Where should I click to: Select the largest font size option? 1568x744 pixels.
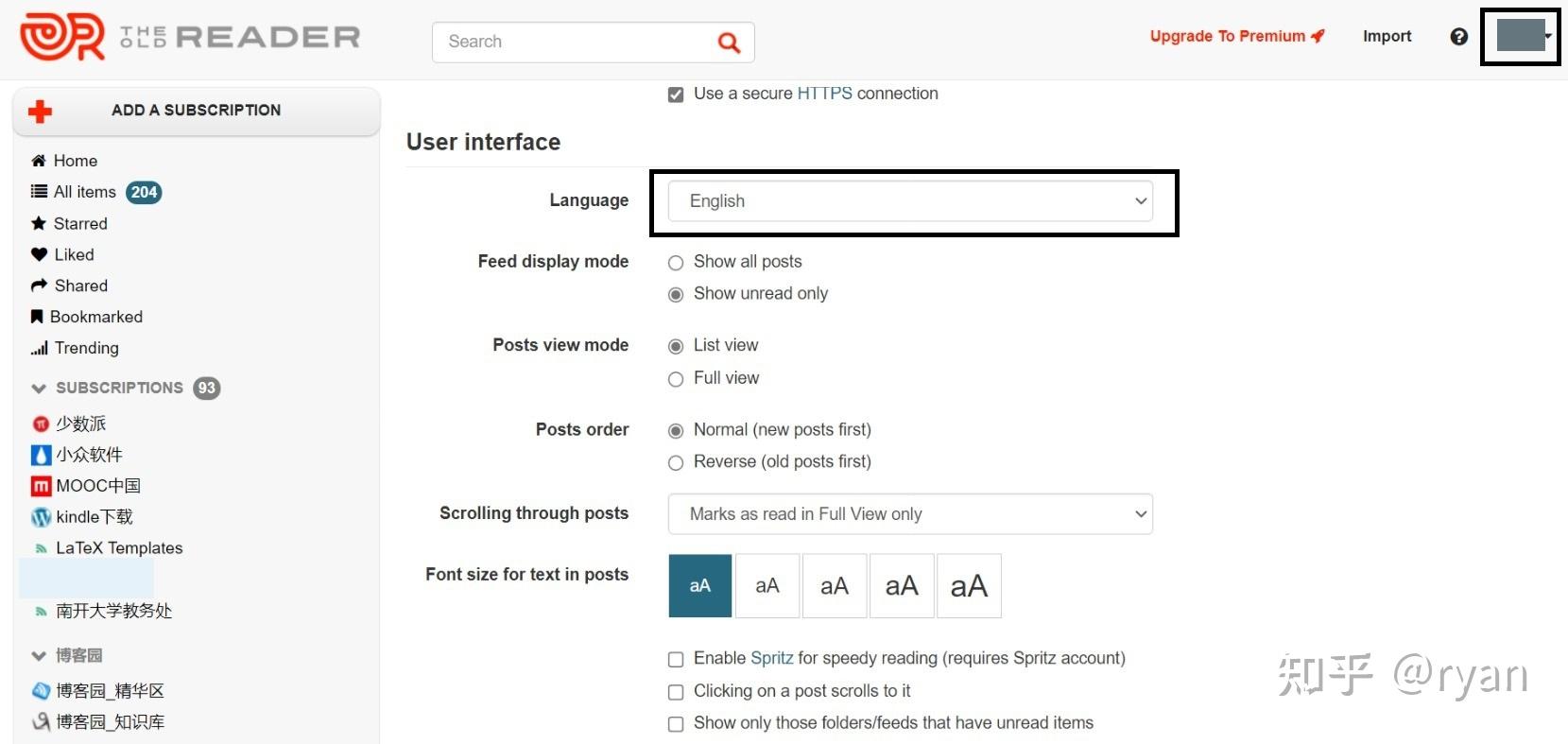[x=969, y=586]
